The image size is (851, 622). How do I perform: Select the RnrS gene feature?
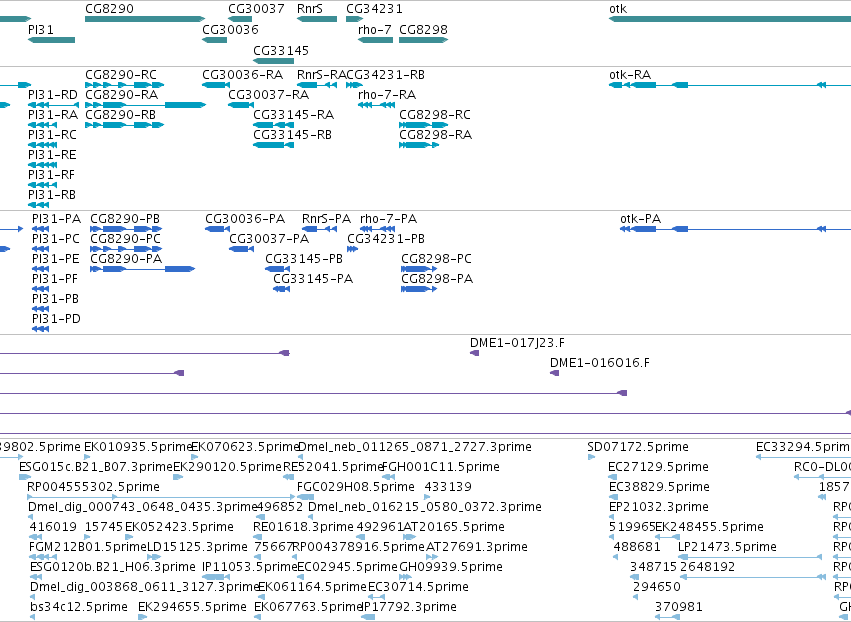tap(317, 19)
